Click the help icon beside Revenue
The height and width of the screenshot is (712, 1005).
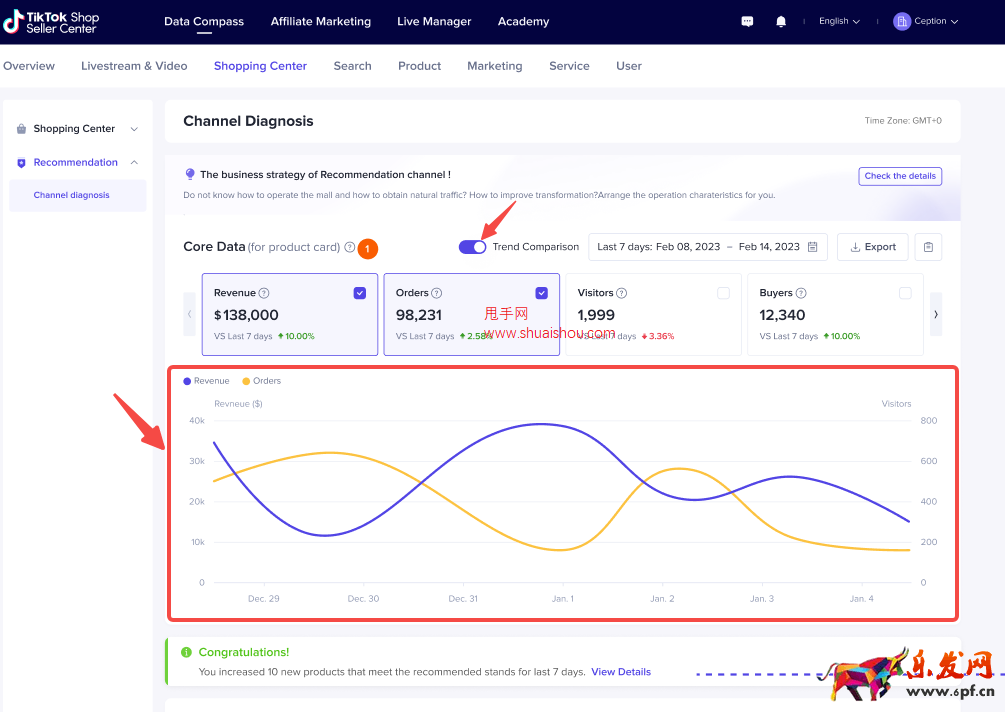[x=263, y=293]
